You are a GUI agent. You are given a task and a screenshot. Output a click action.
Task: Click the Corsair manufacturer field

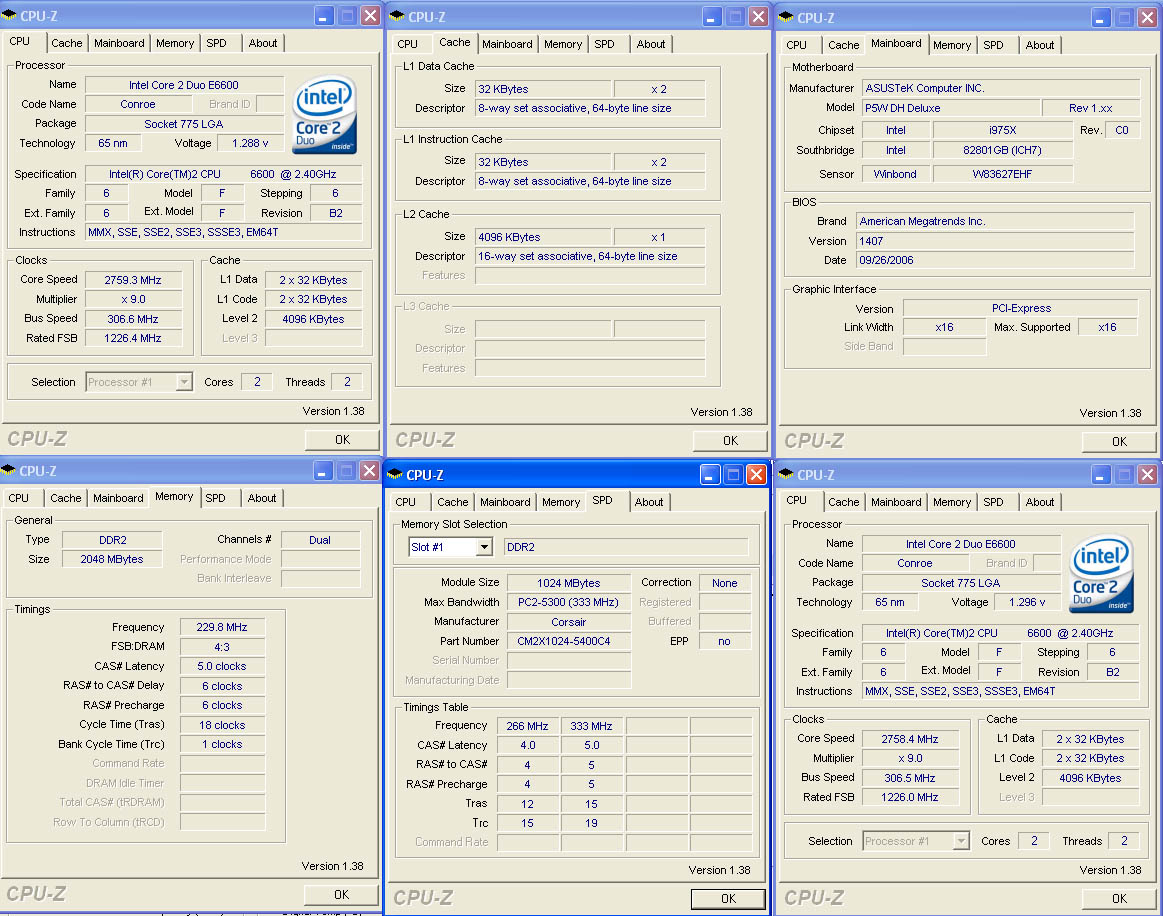569,622
